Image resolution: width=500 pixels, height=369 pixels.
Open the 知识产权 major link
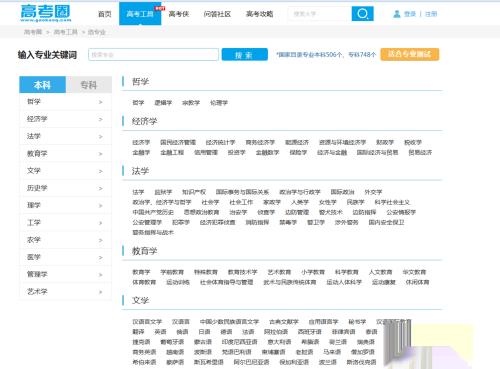194,192
